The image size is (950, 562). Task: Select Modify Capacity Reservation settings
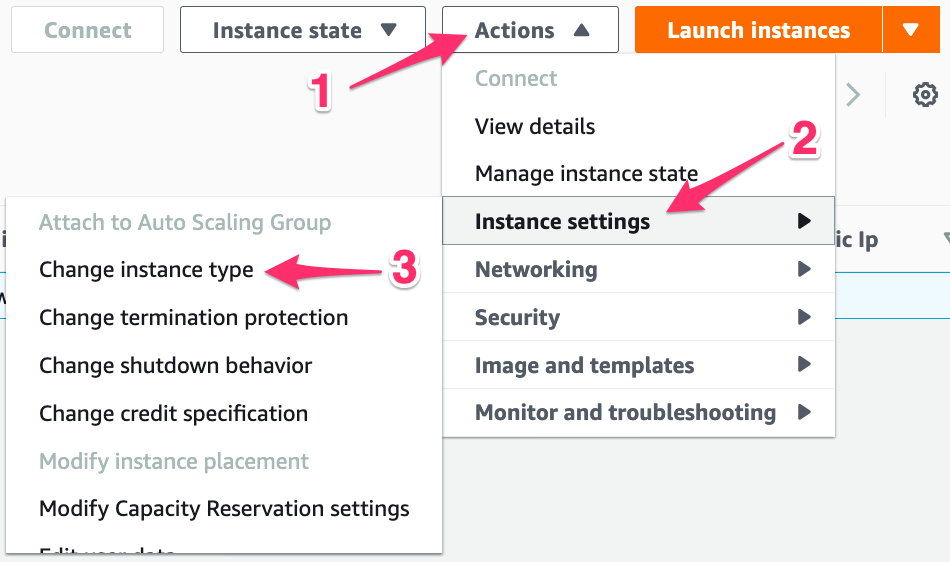pyautogui.click(x=224, y=509)
